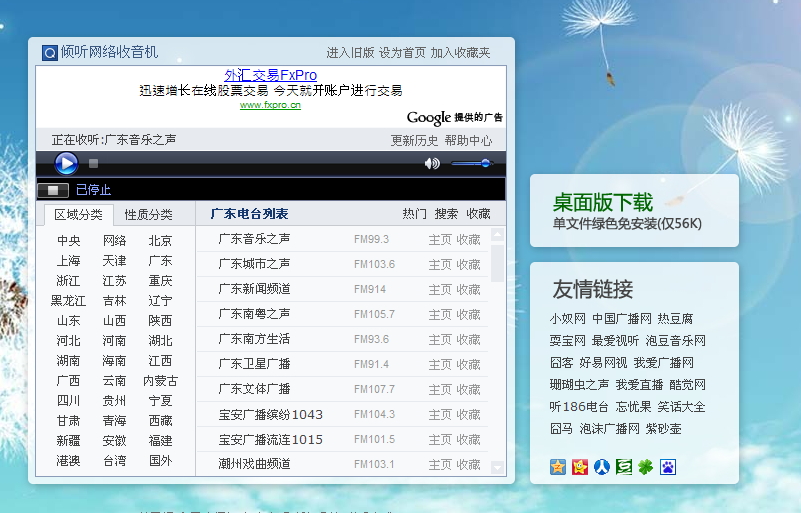Open the 外汇 交易FxPro ad link
Image resolution: width=801 pixels, height=513 pixels.
[270, 75]
